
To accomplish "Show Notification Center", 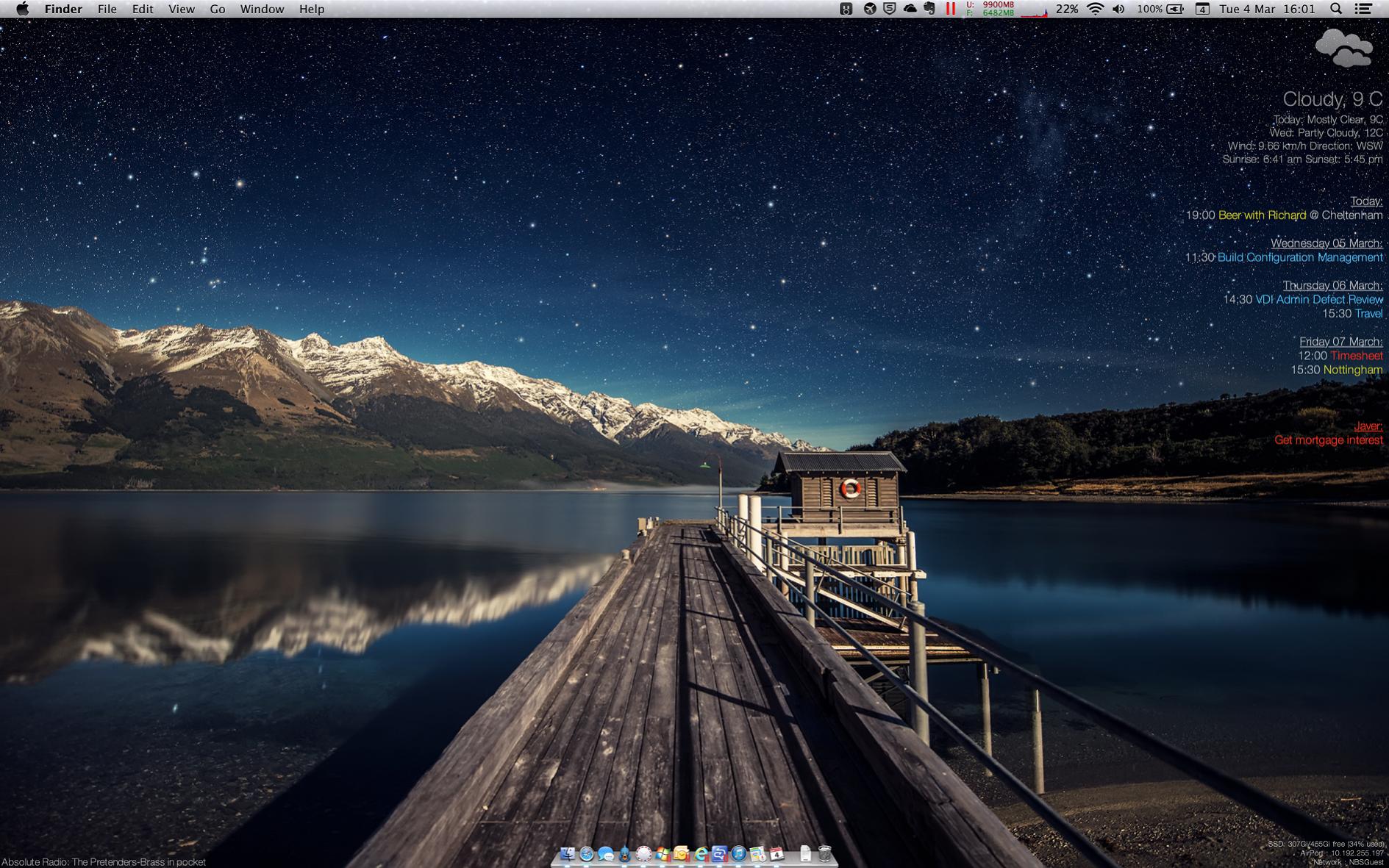I will [1363, 9].
